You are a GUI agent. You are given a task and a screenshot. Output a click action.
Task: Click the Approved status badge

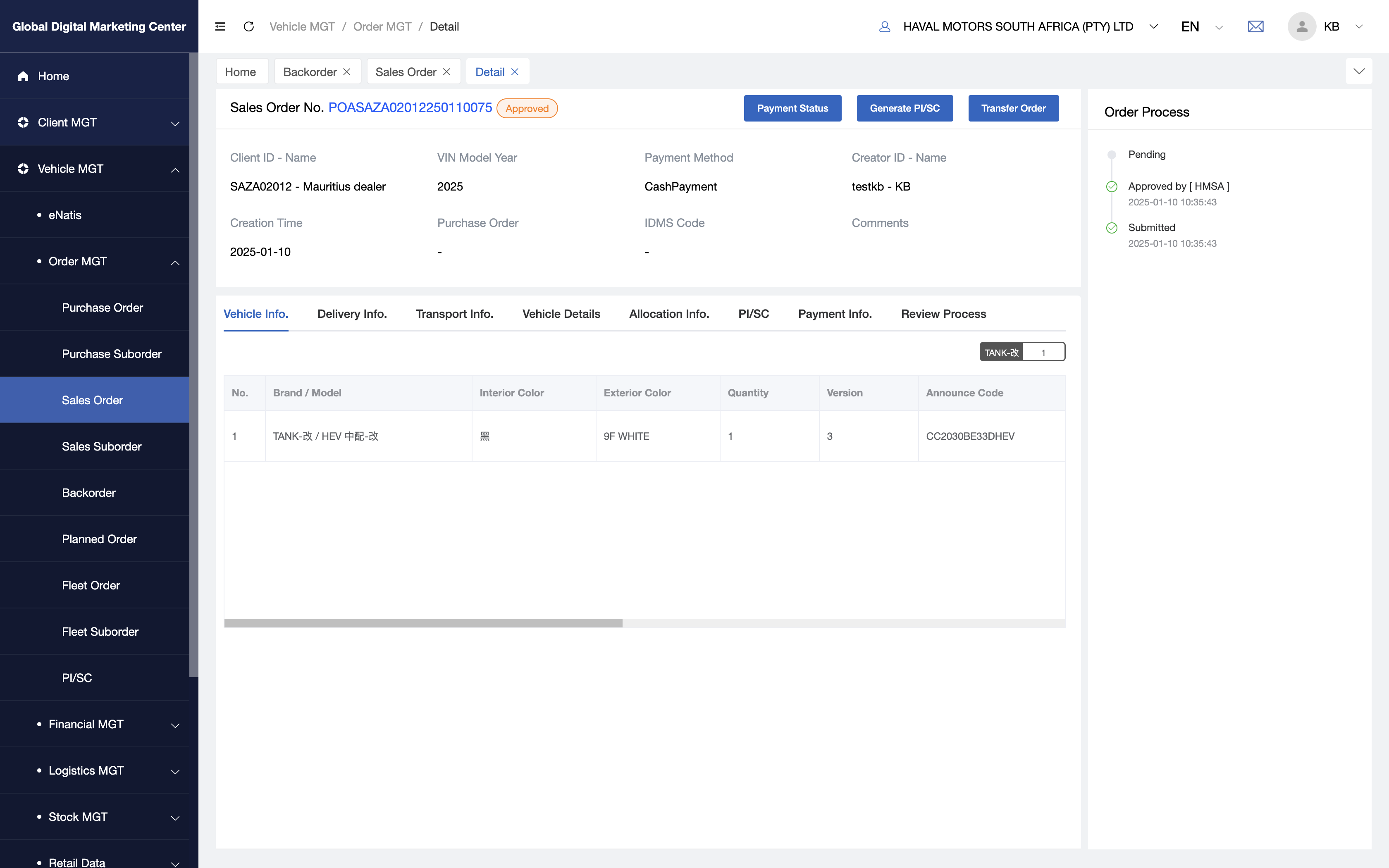(x=527, y=108)
